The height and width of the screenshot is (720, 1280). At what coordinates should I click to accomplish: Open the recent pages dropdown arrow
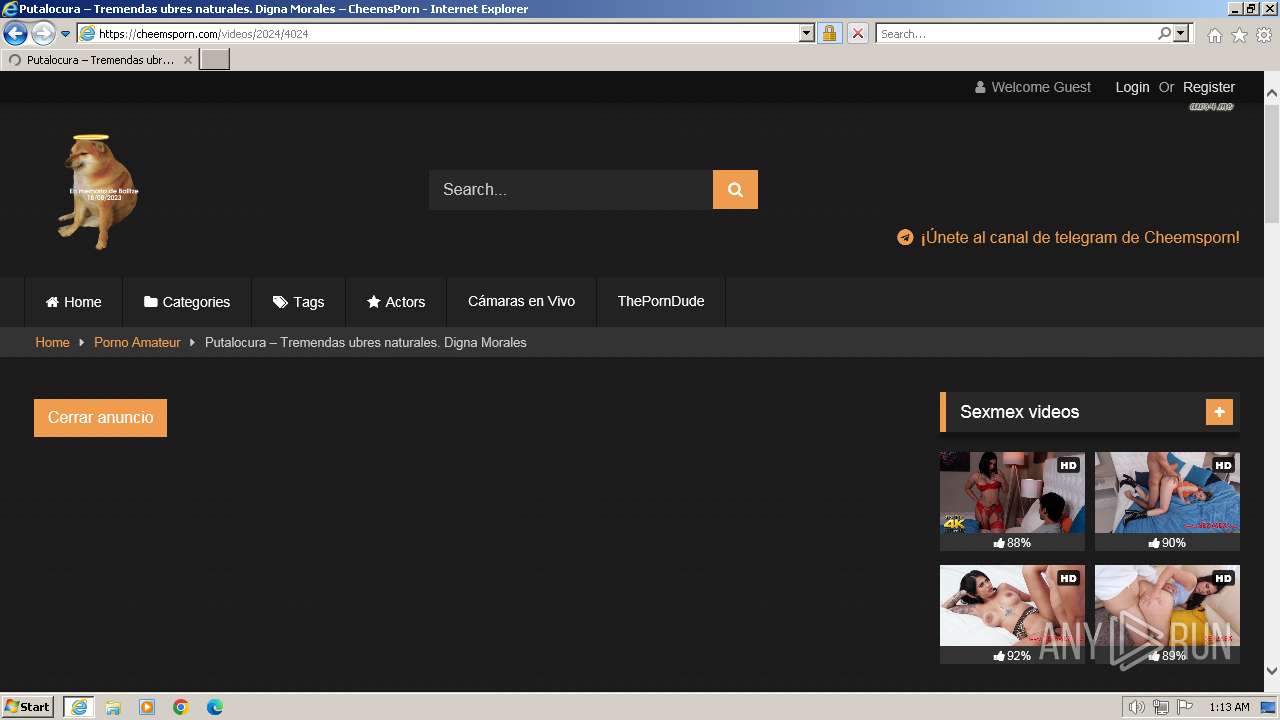coord(66,33)
